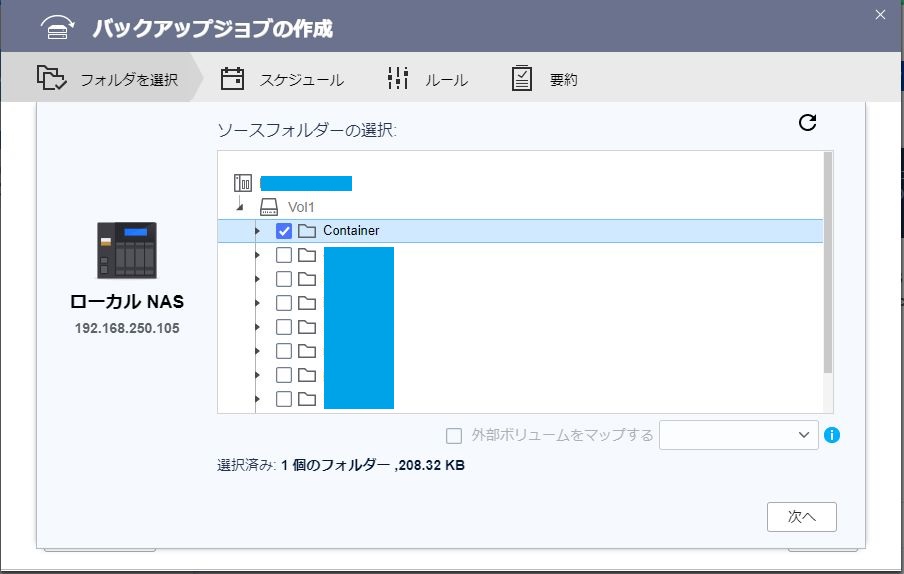Viewport: 904px width, 574px height.
Task: Click the 192.168.250.105 IP address text
Action: [x=127, y=328]
